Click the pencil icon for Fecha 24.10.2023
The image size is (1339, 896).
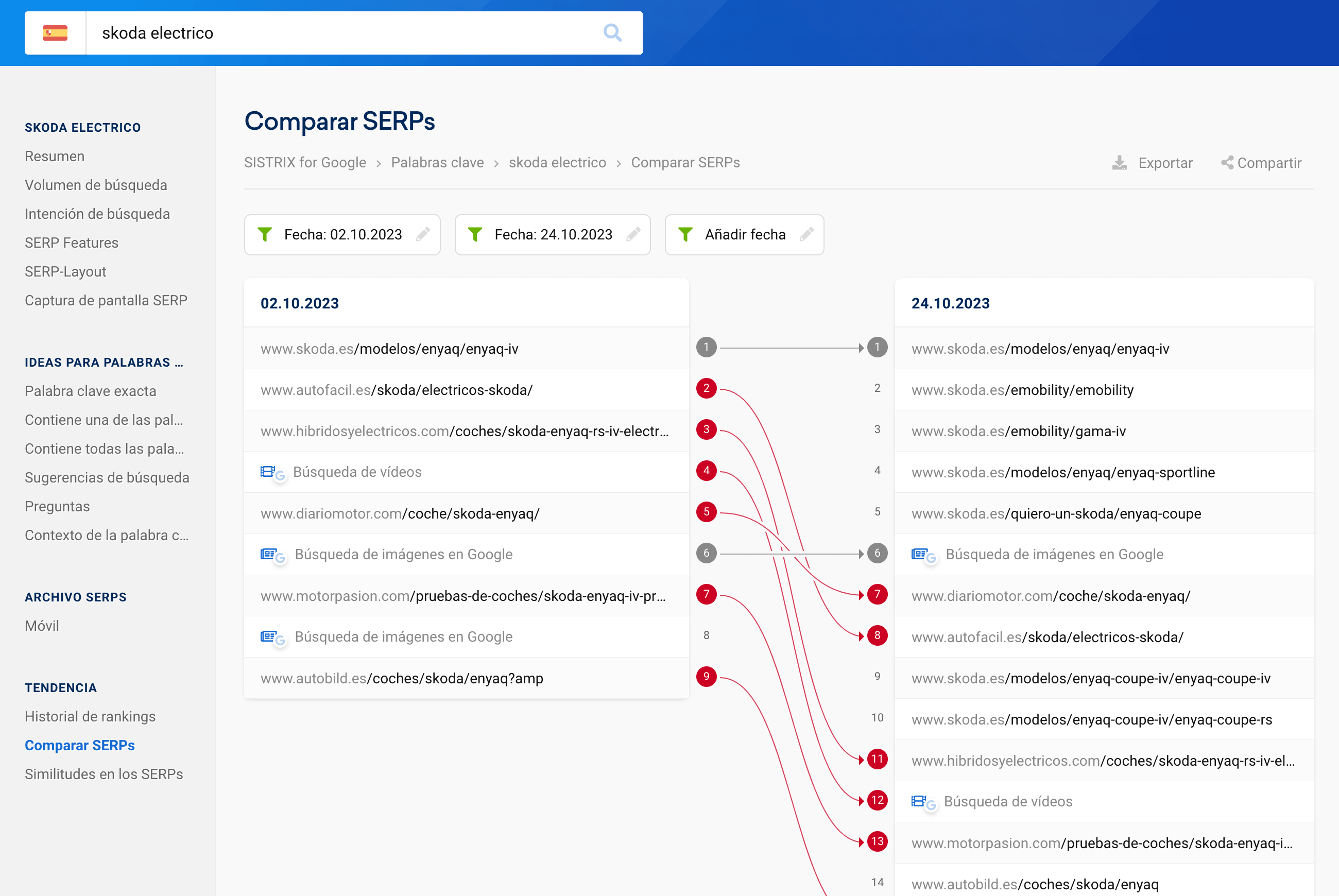coord(633,234)
